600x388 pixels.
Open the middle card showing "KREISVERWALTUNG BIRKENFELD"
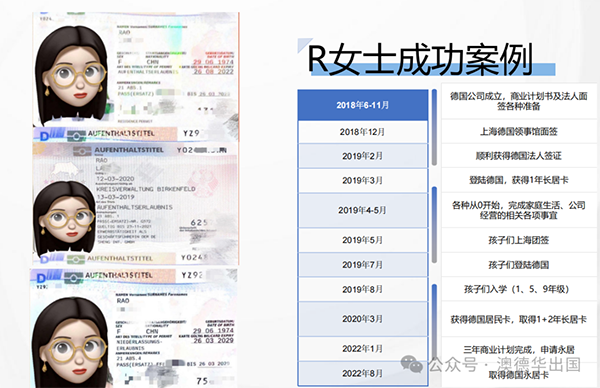click(136, 204)
